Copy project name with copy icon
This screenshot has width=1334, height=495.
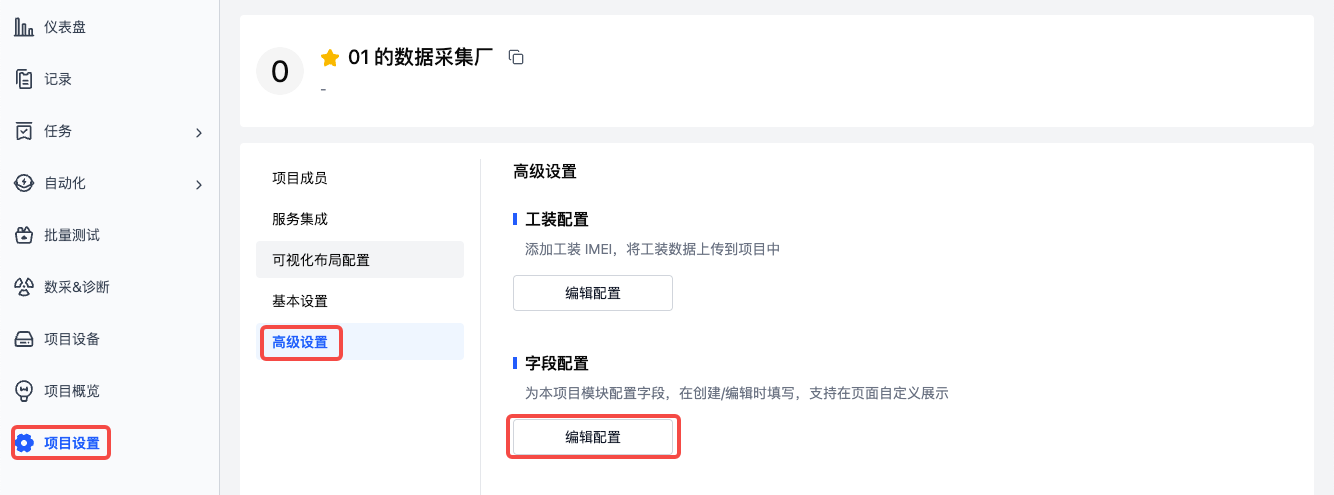[x=516, y=57]
